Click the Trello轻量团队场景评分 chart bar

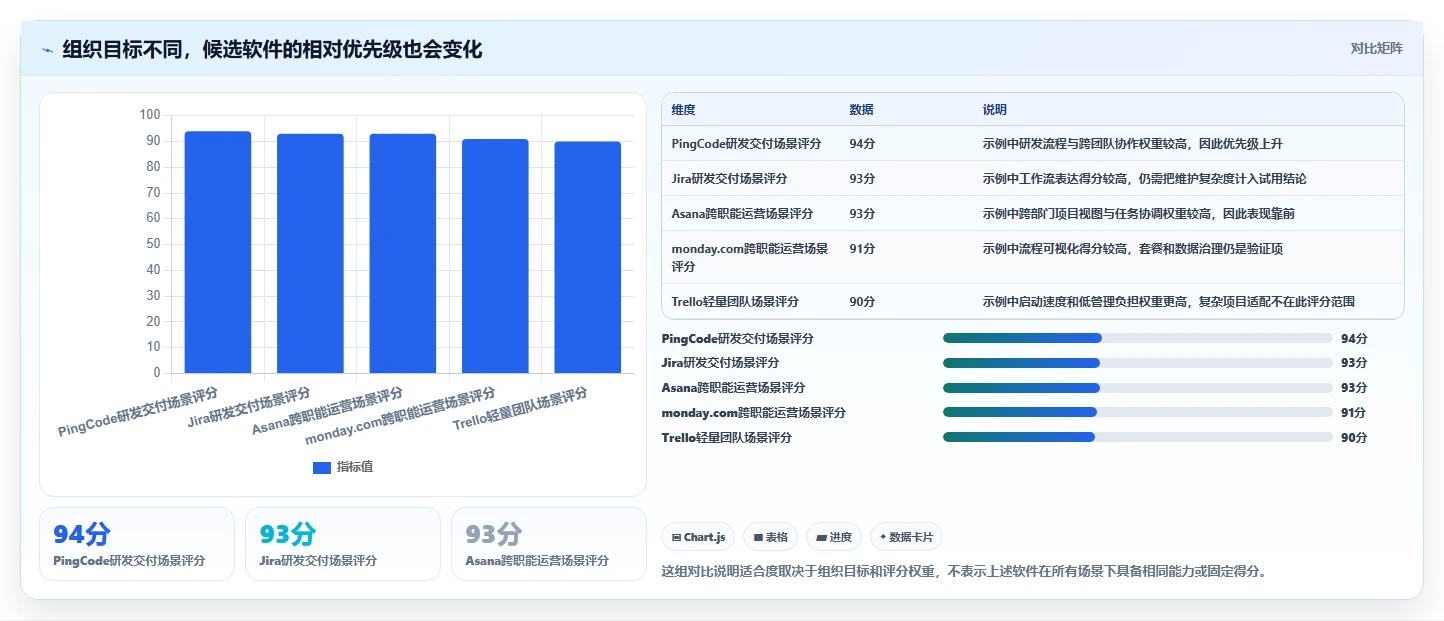coord(588,257)
